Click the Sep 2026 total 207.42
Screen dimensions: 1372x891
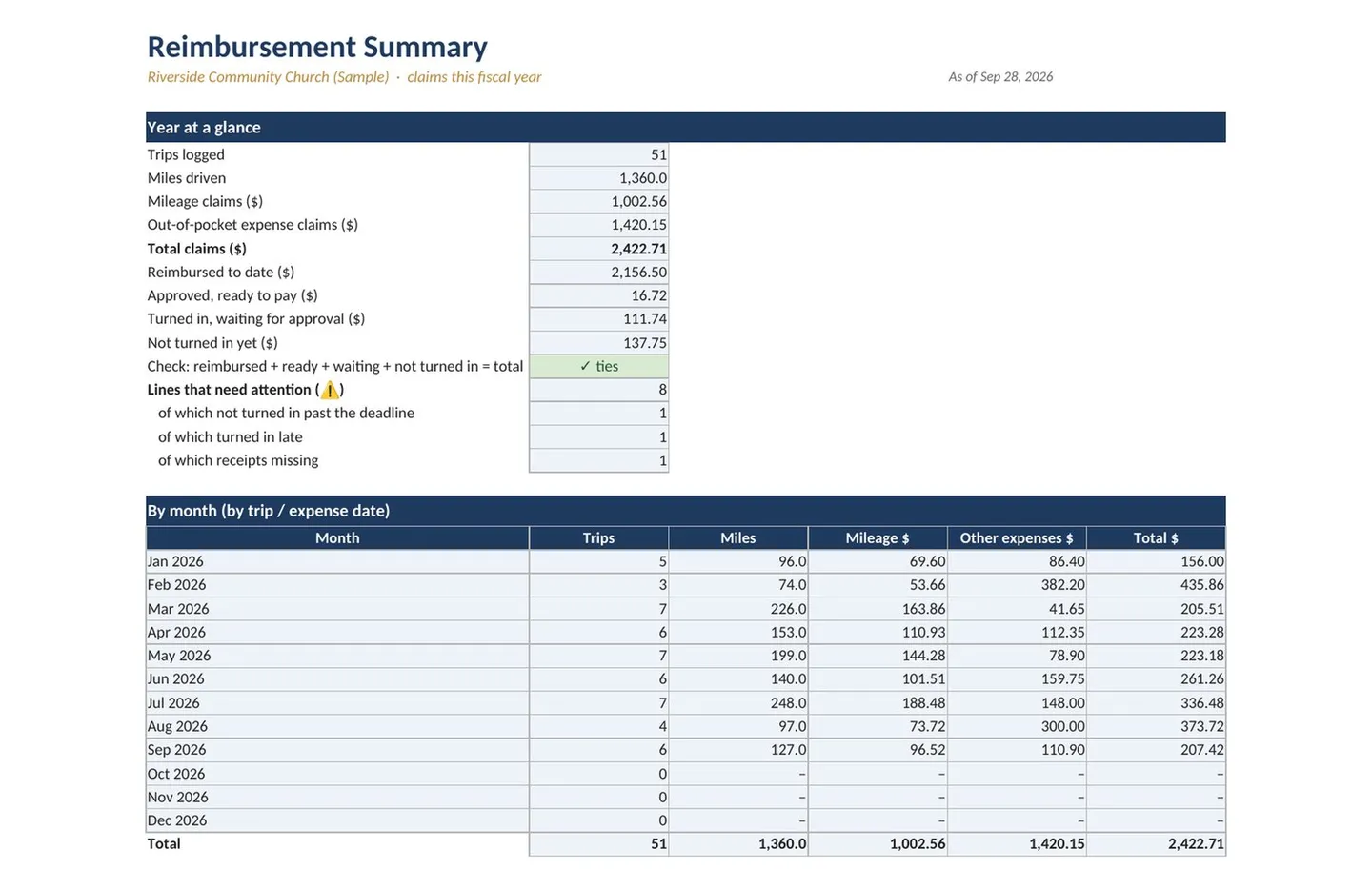(1156, 750)
